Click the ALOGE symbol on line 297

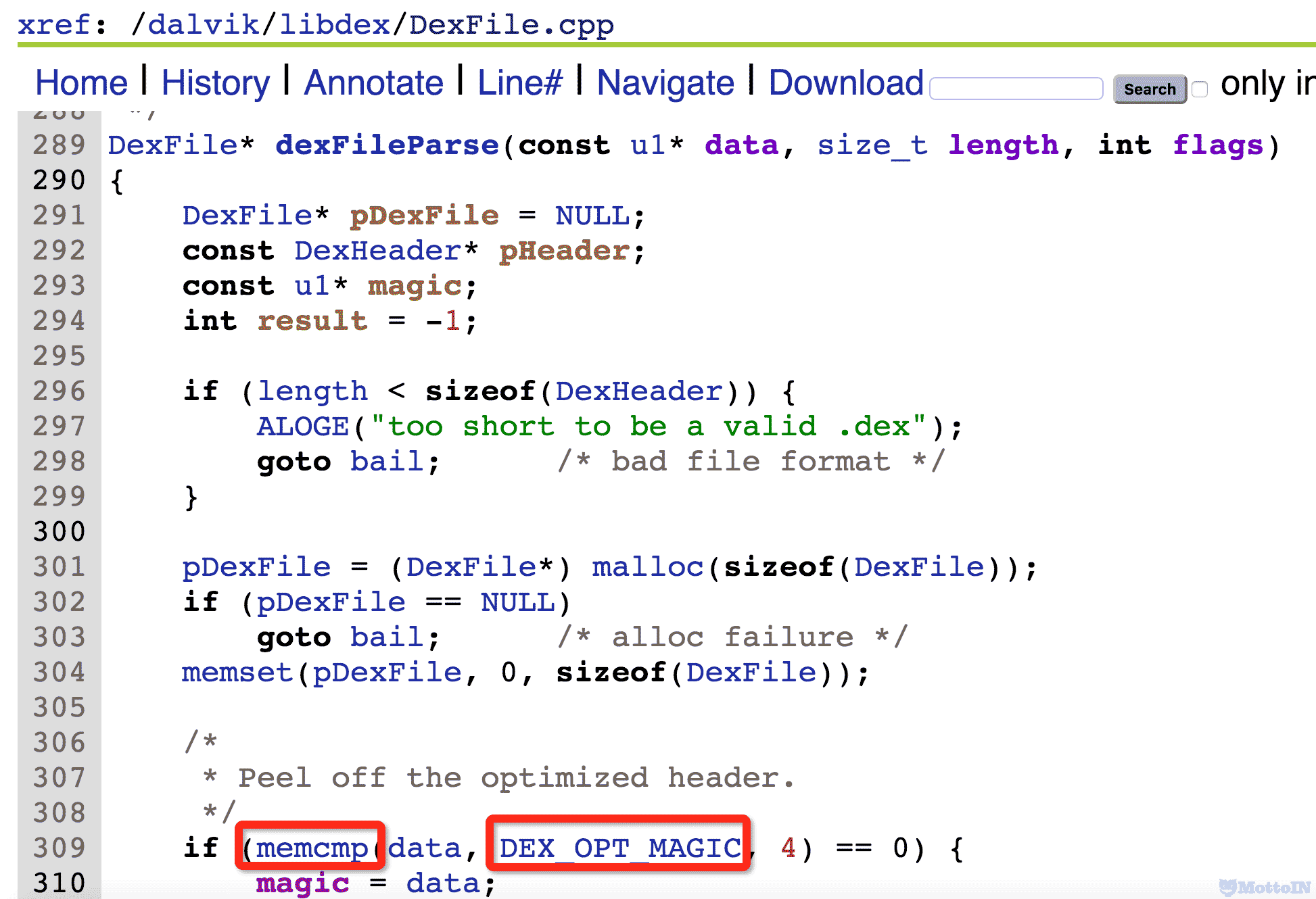tap(302, 427)
